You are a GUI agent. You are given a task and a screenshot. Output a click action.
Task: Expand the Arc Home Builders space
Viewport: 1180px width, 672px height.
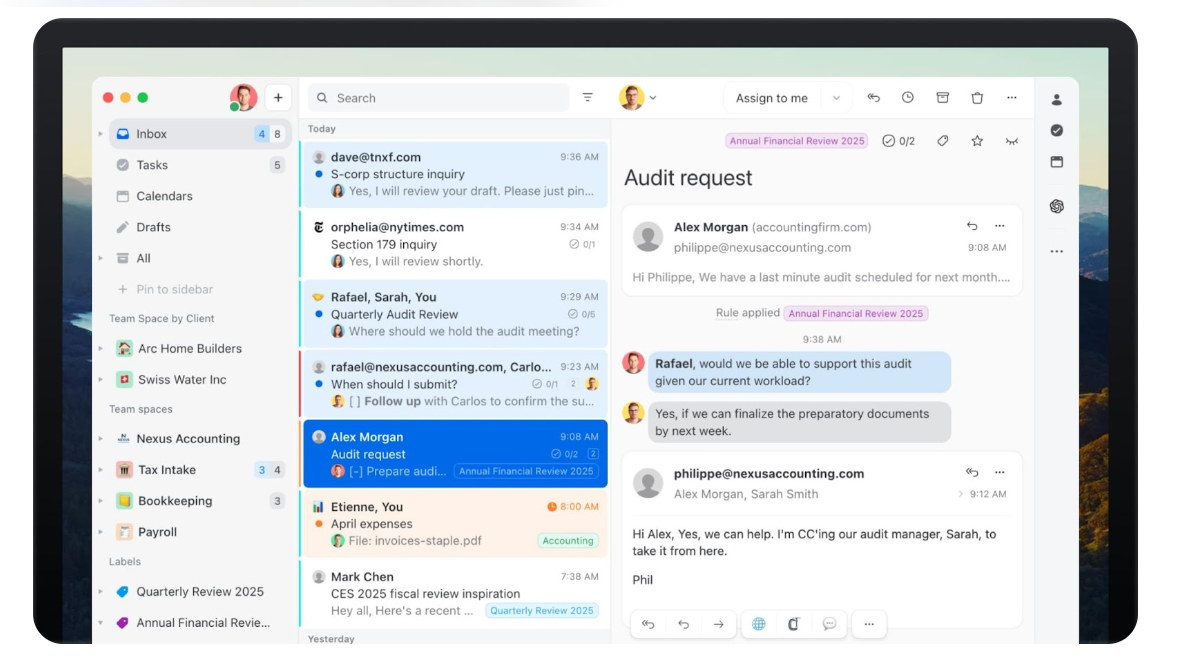(100, 348)
